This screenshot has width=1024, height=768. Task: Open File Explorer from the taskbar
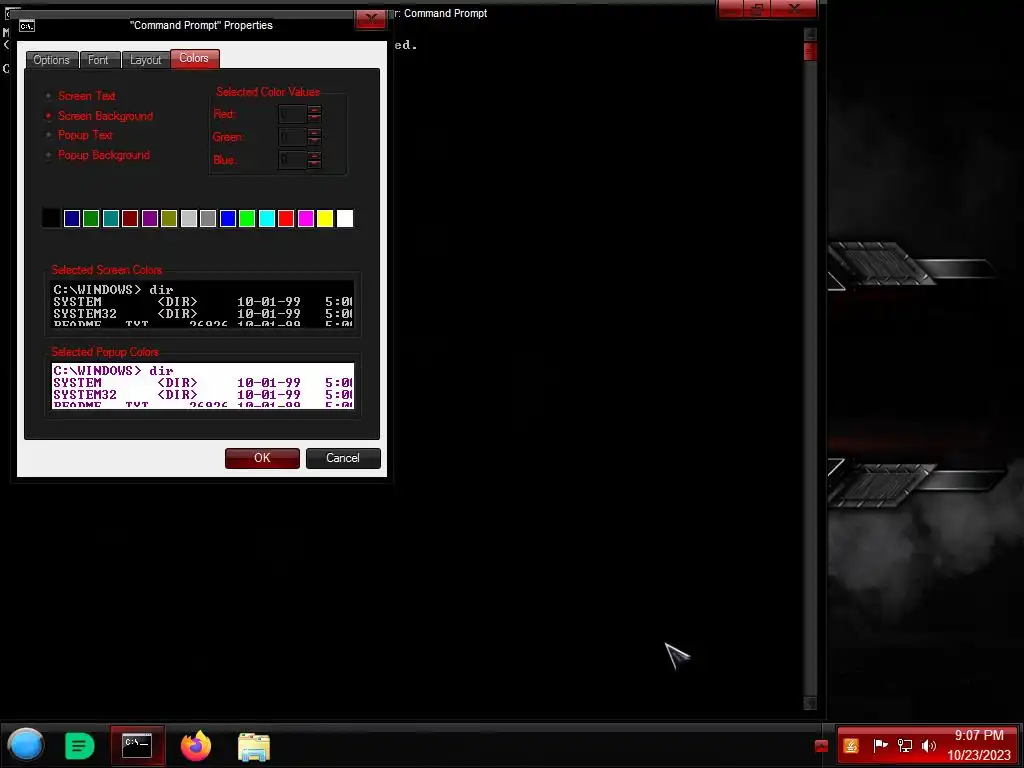[253, 746]
